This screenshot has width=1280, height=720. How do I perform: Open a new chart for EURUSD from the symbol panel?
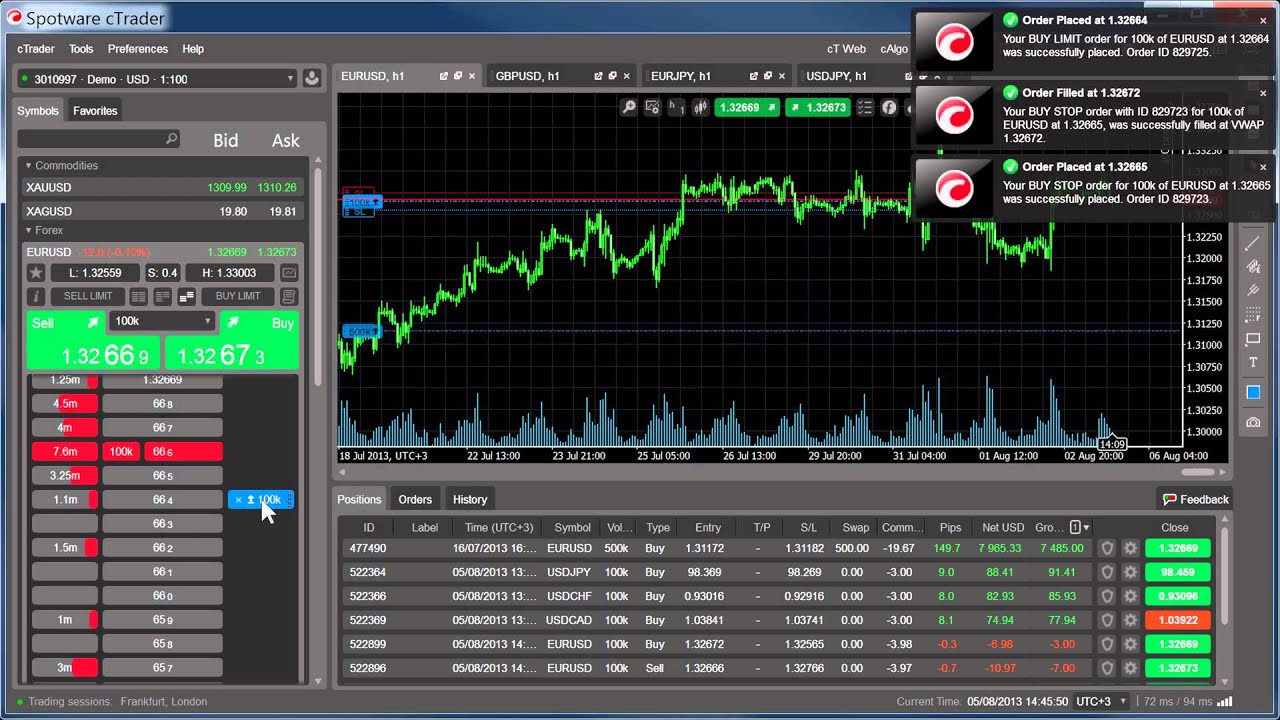(289, 273)
